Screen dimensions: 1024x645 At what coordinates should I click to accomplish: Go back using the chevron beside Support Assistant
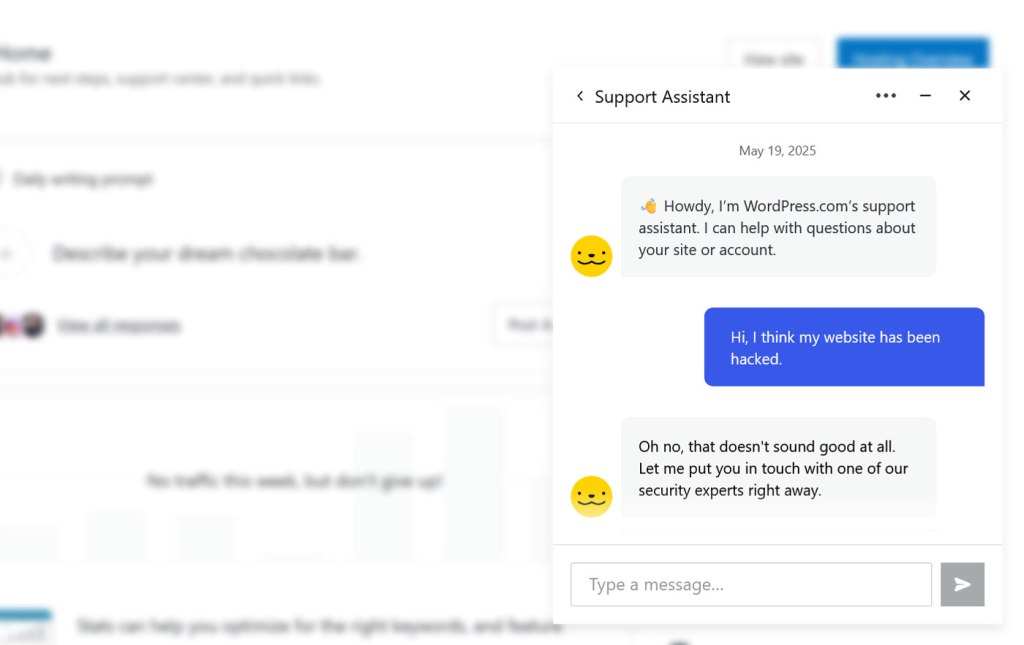click(x=579, y=96)
